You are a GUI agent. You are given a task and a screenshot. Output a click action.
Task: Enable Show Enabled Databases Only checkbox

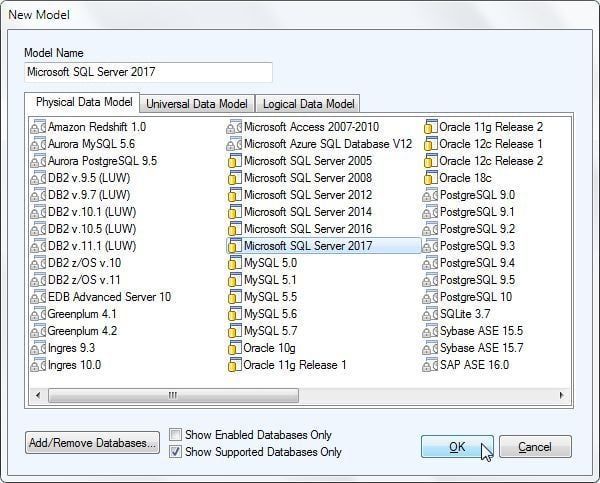(175, 434)
